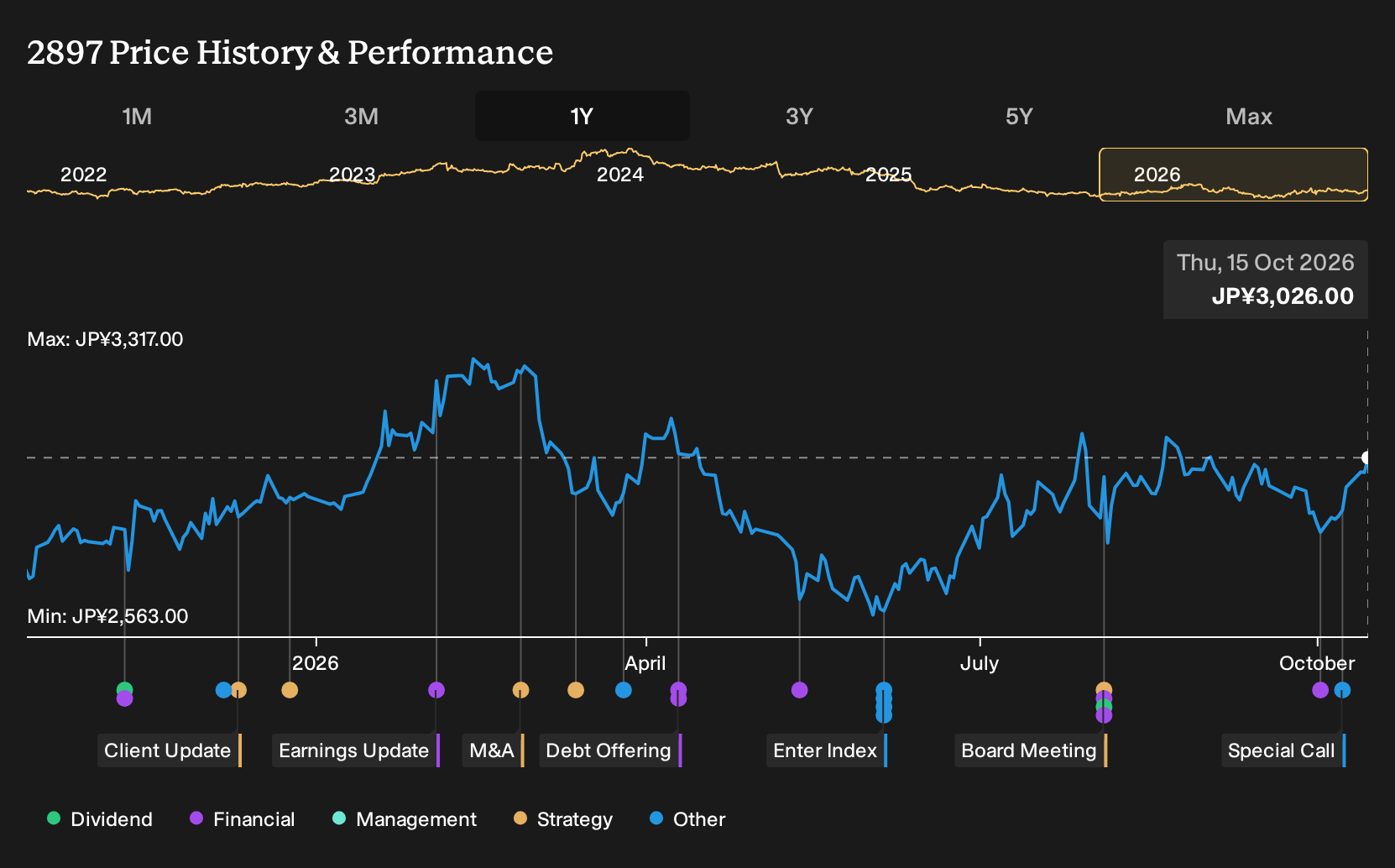Click the white current-price point on chart
Screen dimensions: 1395x868
click(x=1366, y=458)
